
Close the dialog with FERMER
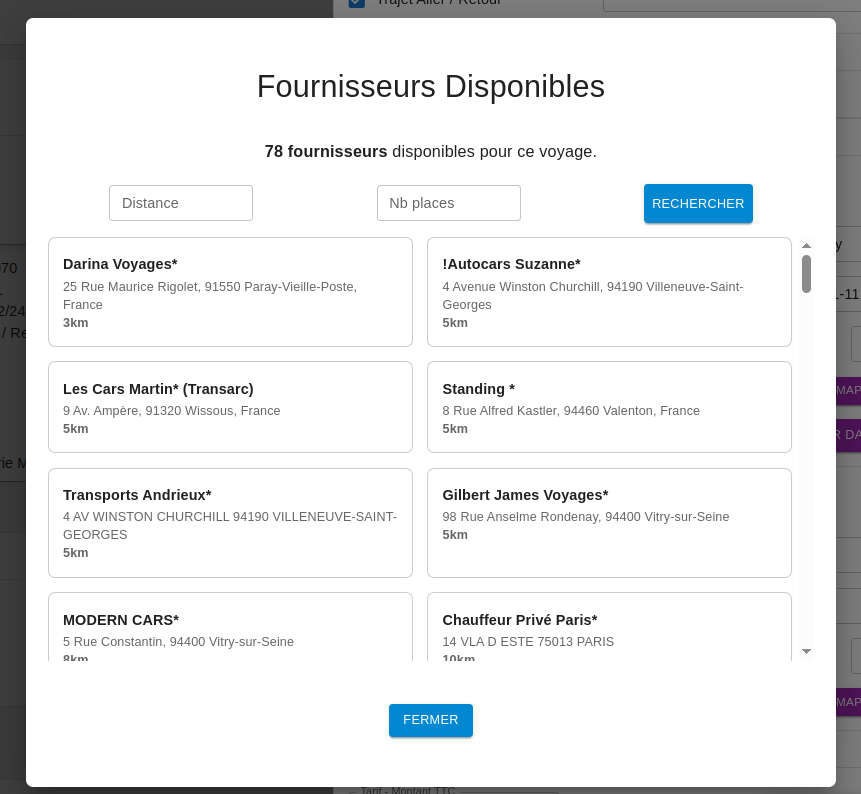pos(430,720)
